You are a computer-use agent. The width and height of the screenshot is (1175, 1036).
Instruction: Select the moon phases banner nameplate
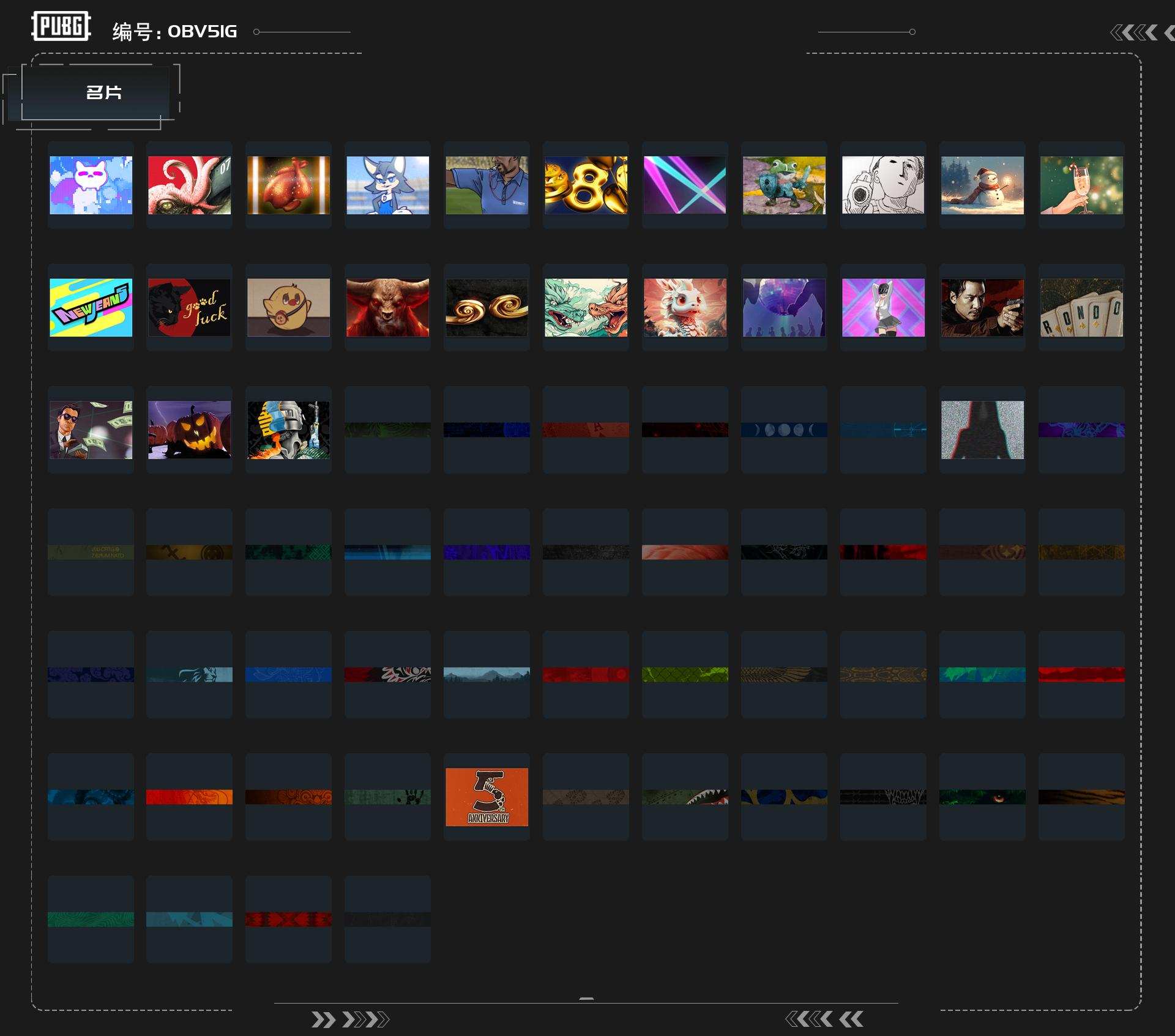785,430
